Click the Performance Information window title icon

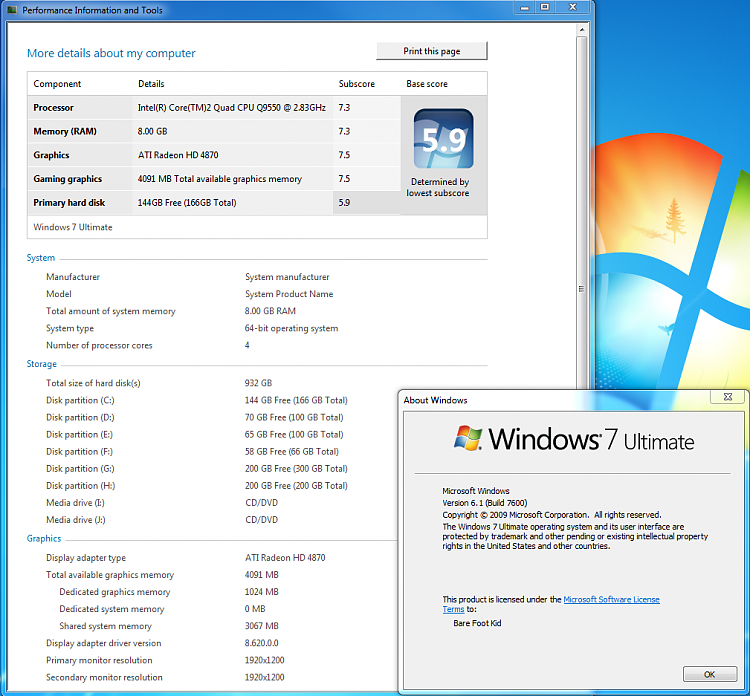[12, 10]
